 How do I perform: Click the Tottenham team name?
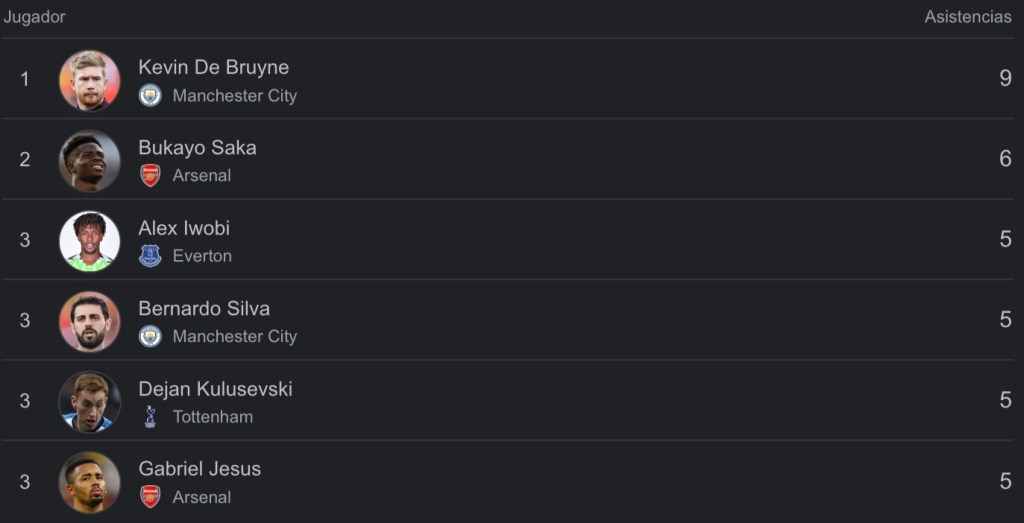pyautogui.click(x=212, y=417)
